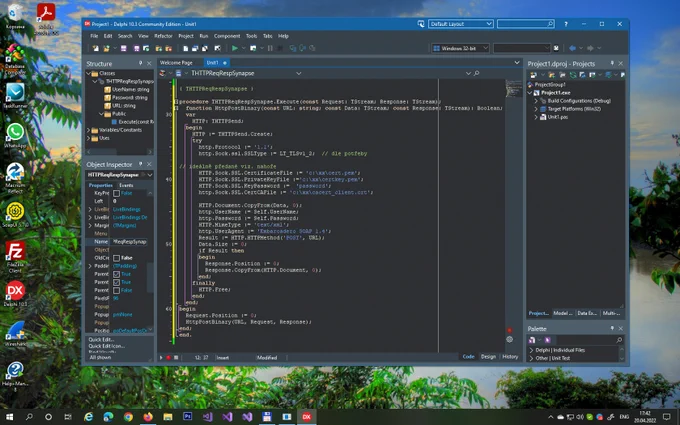Click the Quick Edit... link
Screen dimensions: 680x425
[x=101, y=340]
